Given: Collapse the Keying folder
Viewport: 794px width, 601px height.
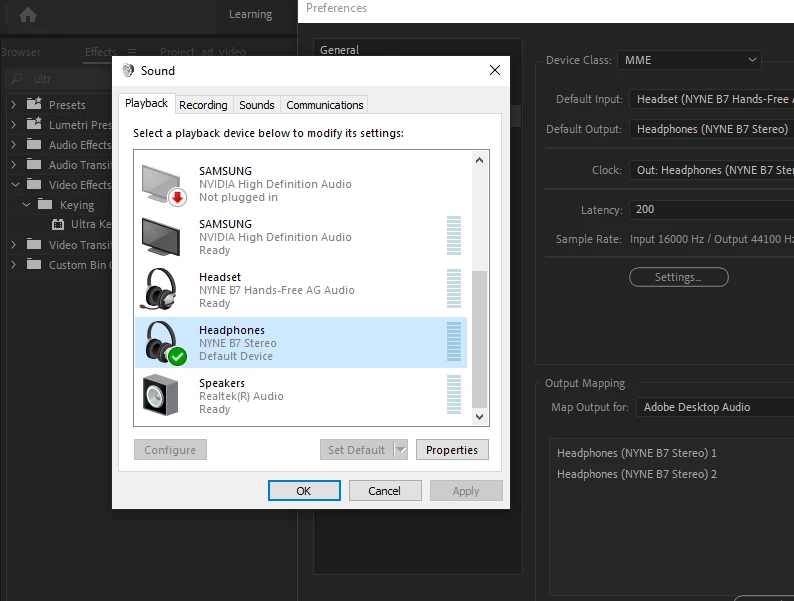Looking at the screenshot, I should coord(26,205).
